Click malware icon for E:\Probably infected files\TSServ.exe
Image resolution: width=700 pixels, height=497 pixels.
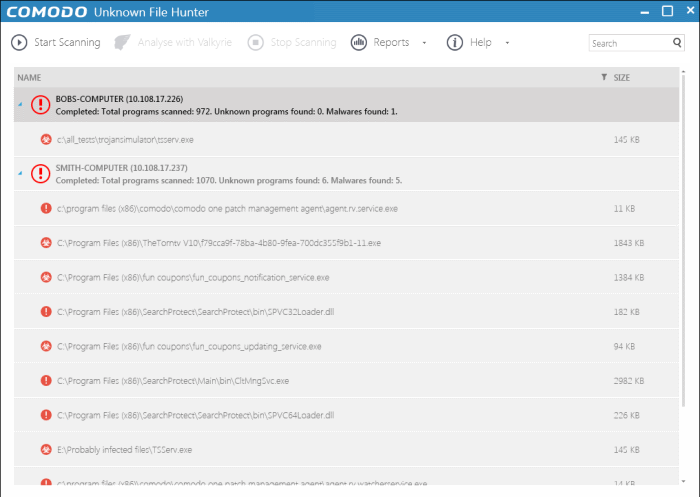(46, 449)
